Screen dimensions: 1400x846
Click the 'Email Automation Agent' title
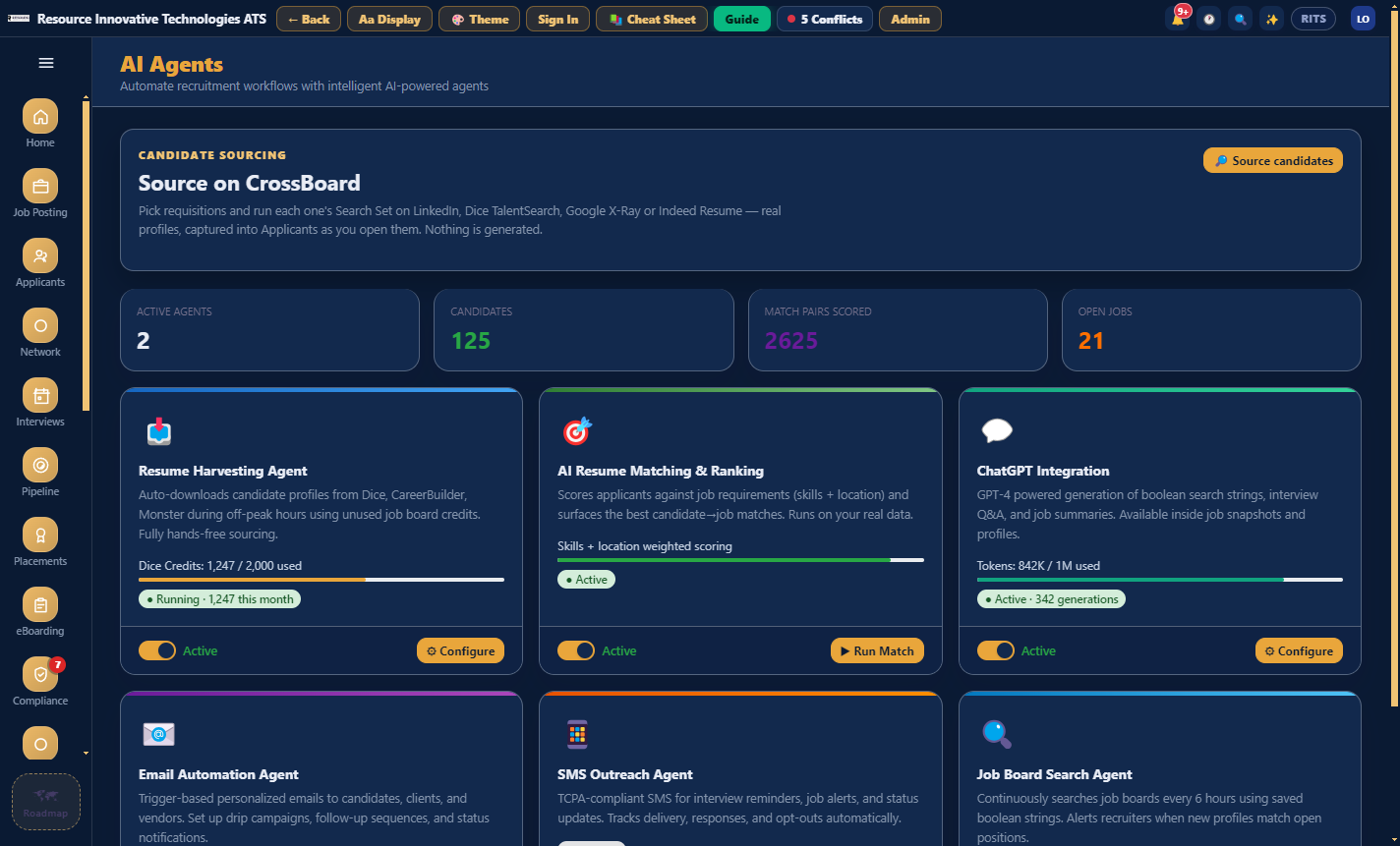coord(219,774)
